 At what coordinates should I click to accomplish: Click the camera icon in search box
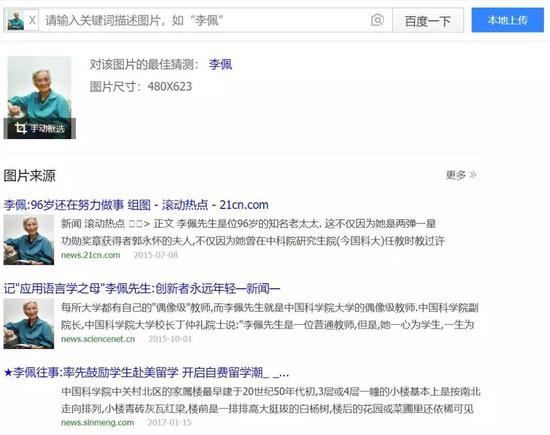click(377, 20)
